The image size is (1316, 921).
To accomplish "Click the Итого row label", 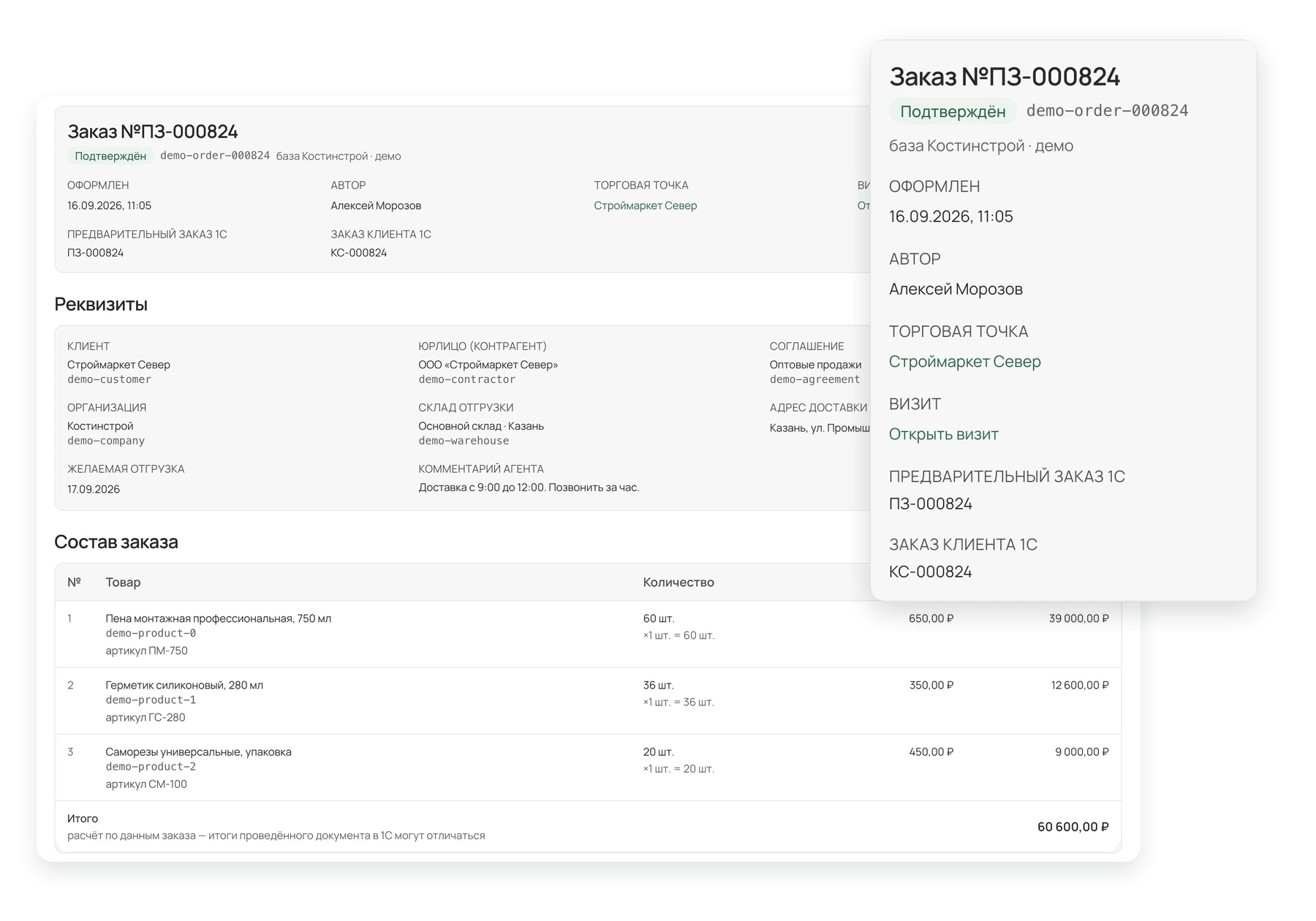I will (x=83, y=819).
